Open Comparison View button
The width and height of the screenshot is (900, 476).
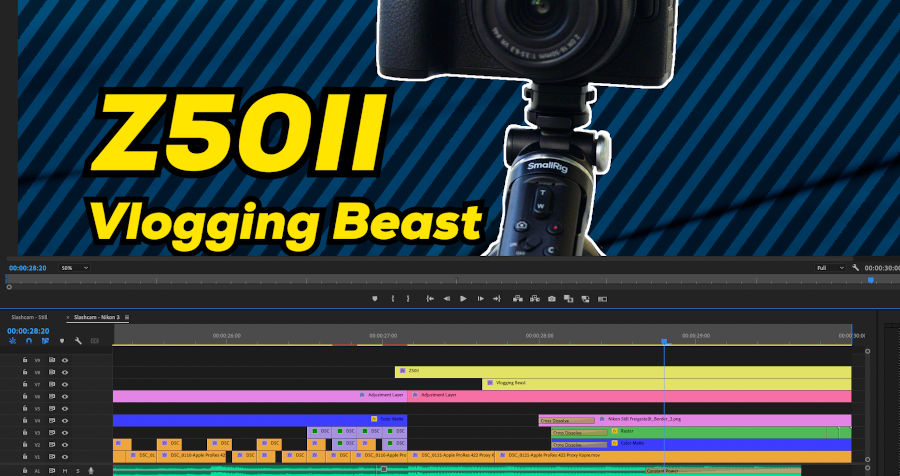568,299
